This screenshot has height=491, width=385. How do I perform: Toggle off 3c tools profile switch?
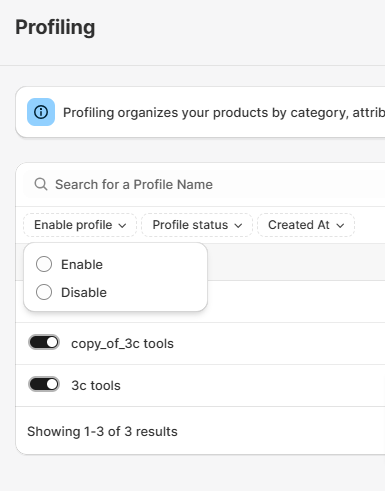pos(44,384)
